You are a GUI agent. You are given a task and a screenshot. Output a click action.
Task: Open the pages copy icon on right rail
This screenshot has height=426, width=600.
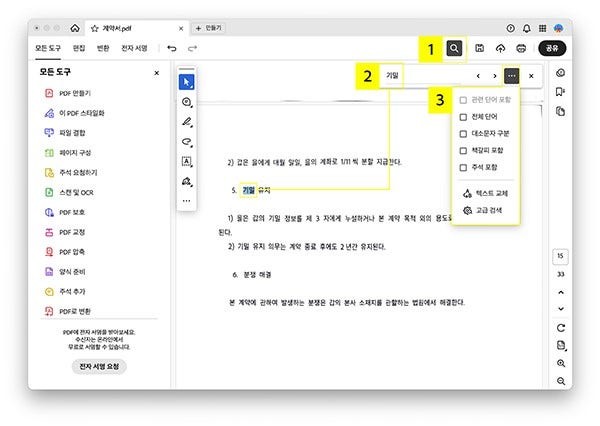click(x=560, y=111)
